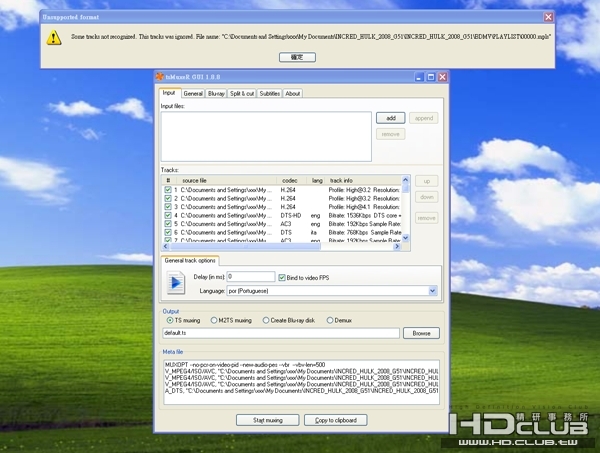
Task: Uncheck track 2 H.264 checkbox
Action: tap(168, 198)
